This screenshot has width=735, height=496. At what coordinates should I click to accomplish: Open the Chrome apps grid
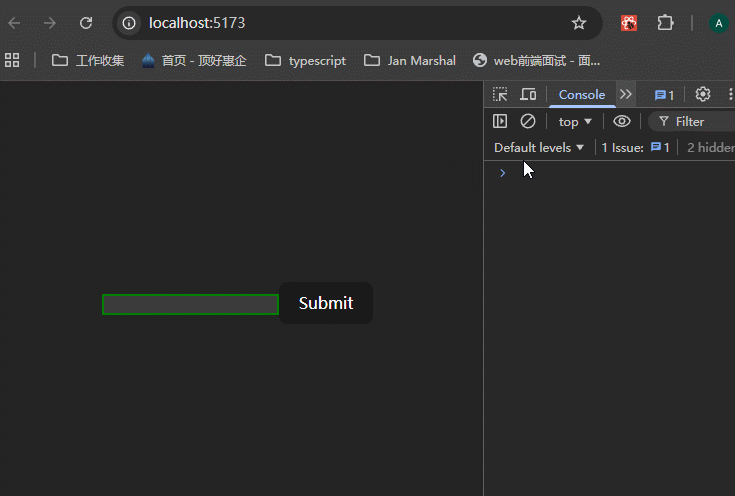(x=12, y=60)
